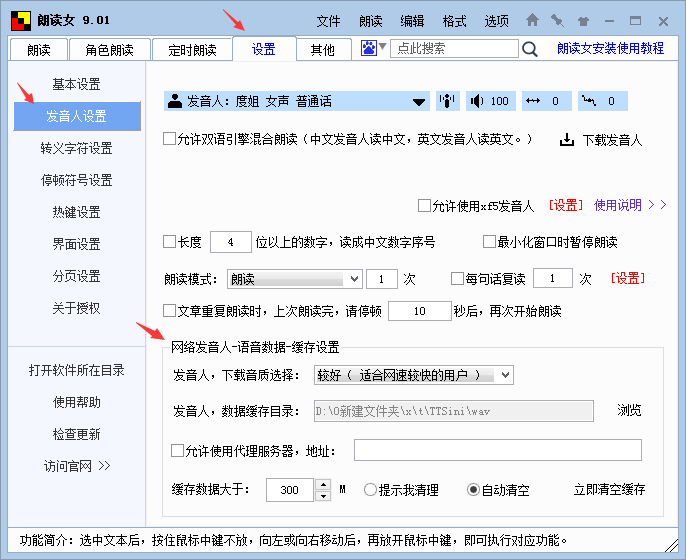Screen dimensions: 686x560
Task: Open 转义字符设置 in sidebar
Action: tap(77, 148)
